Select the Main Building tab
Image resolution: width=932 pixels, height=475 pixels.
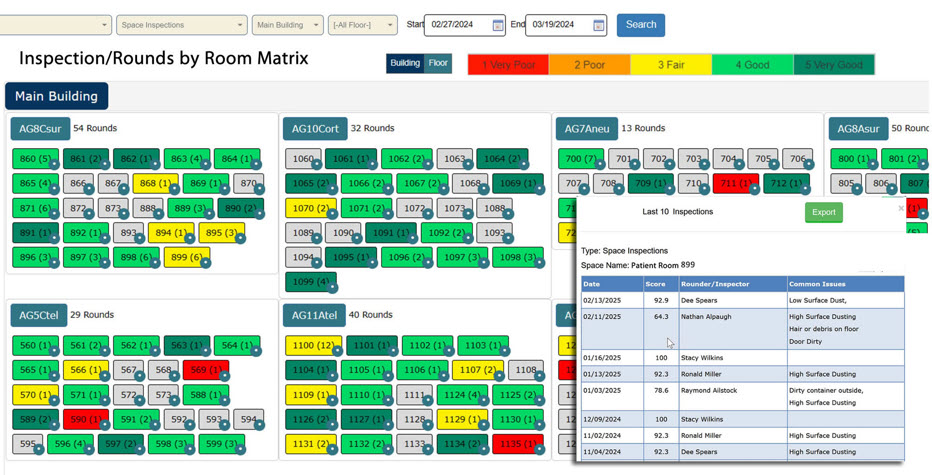point(56,96)
